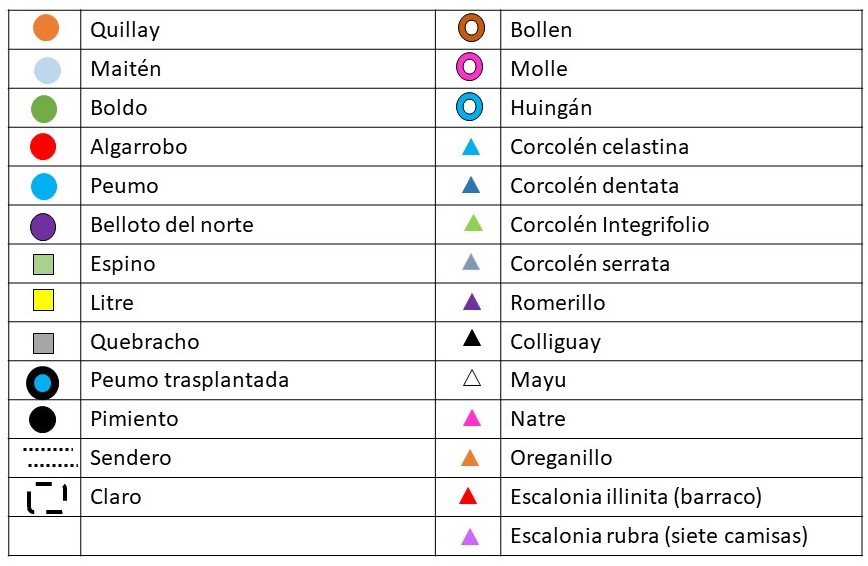Click the red Escalonia illinita triangle
The image size is (868, 566).
[468, 496]
